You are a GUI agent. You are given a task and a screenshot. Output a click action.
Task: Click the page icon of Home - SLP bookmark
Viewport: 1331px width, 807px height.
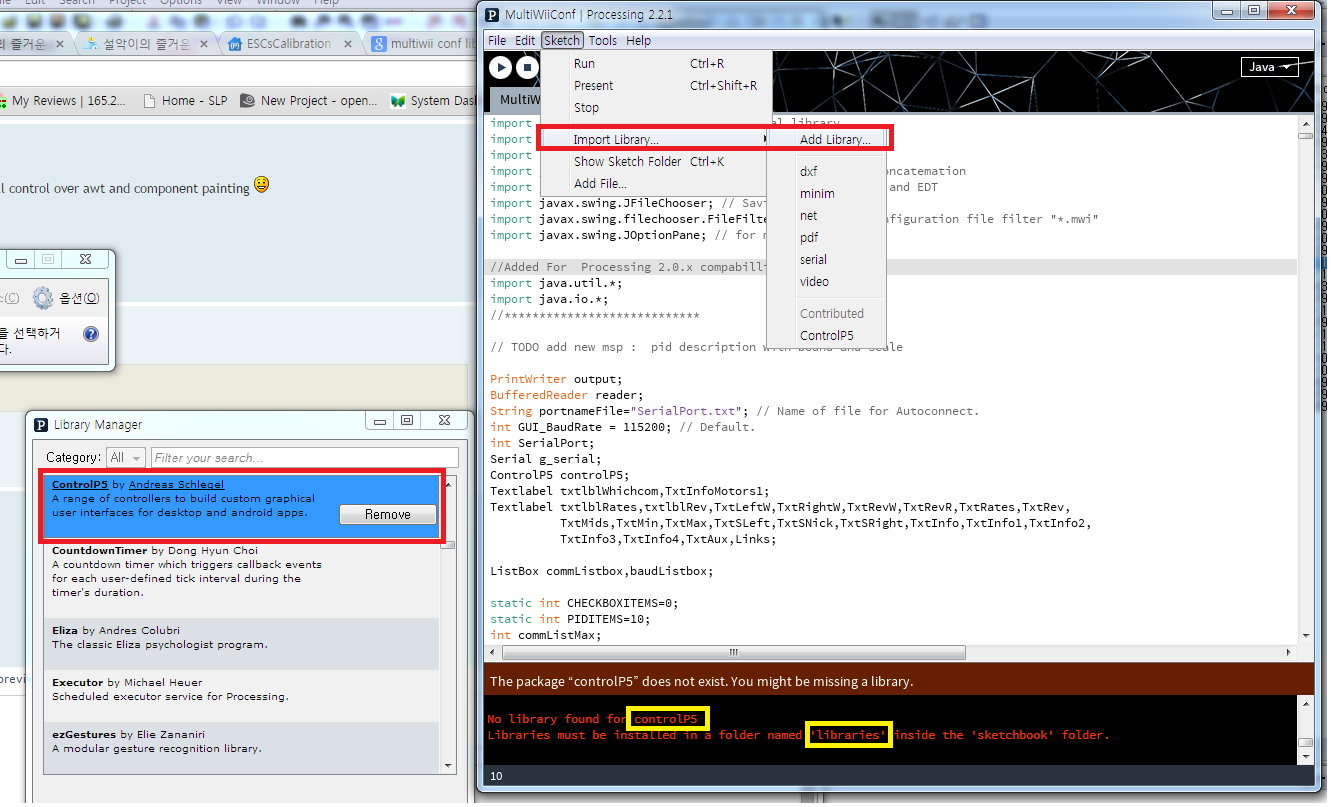[x=150, y=100]
